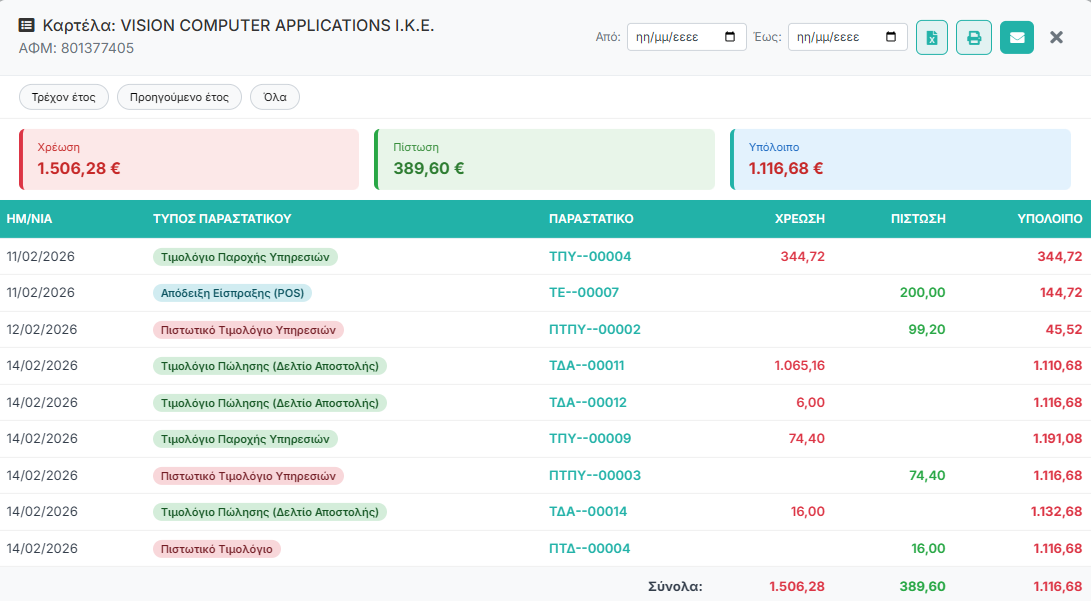Image resolution: width=1091 pixels, height=601 pixels.
Task: Print the customer ledger card
Action: tap(974, 38)
